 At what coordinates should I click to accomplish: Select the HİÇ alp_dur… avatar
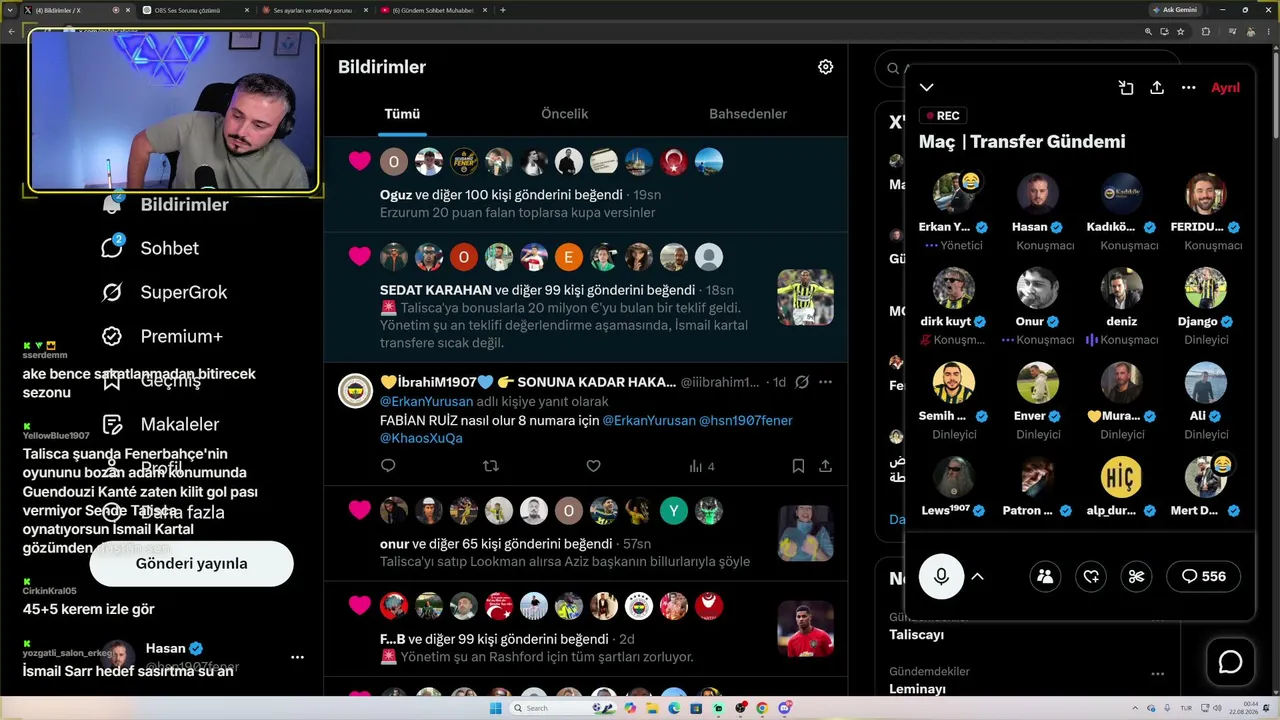pyautogui.click(x=1122, y=478)
